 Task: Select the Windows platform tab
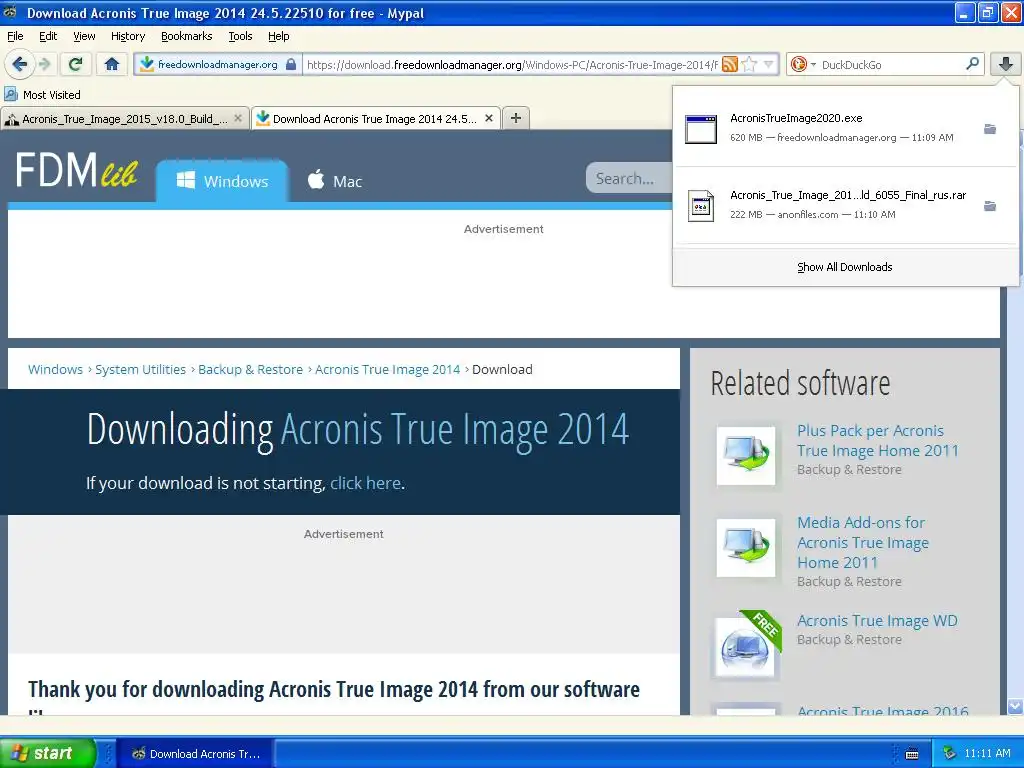pyautogui.click(x=222, y=181)
